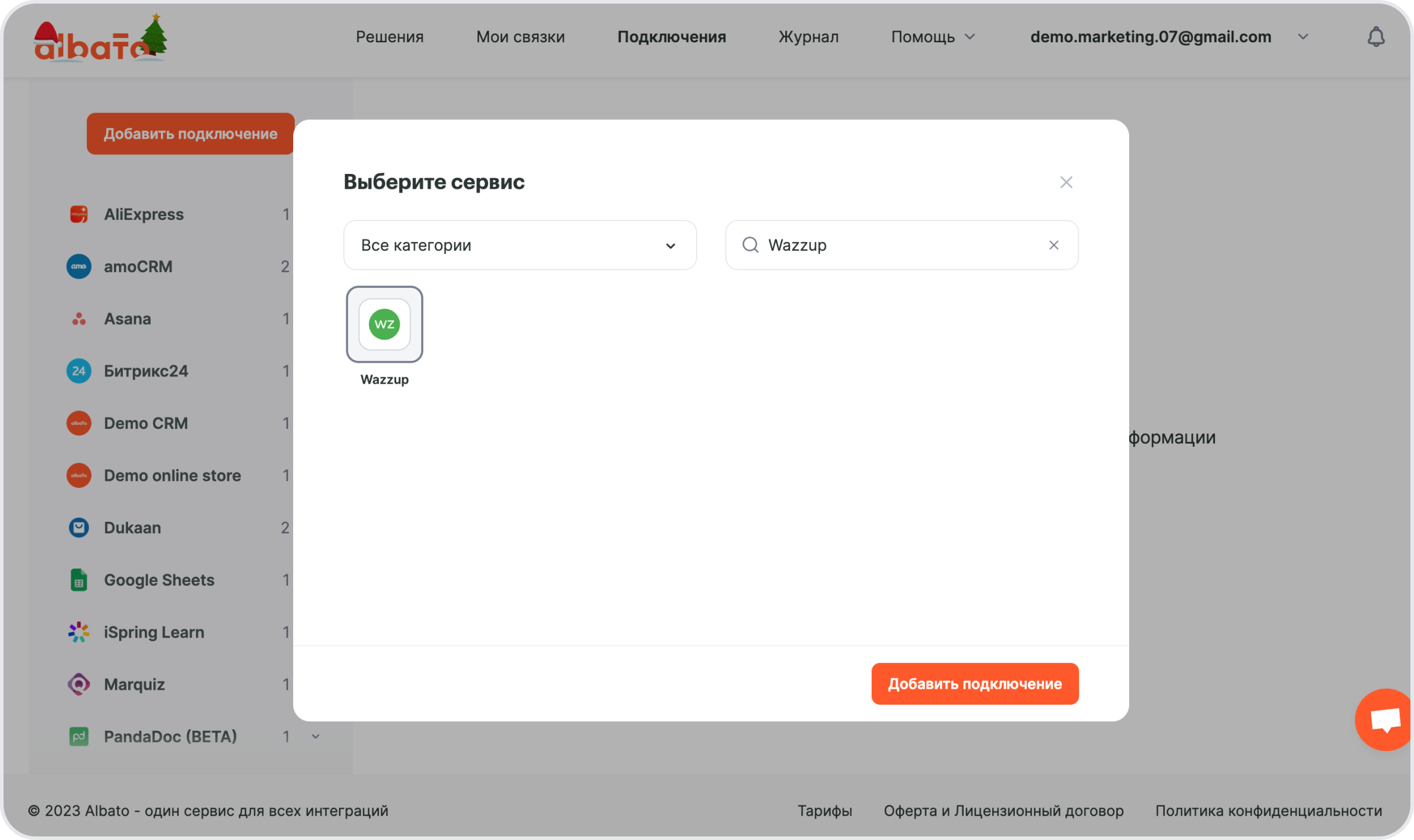Click the search magnifier icon

click(750, 245)
